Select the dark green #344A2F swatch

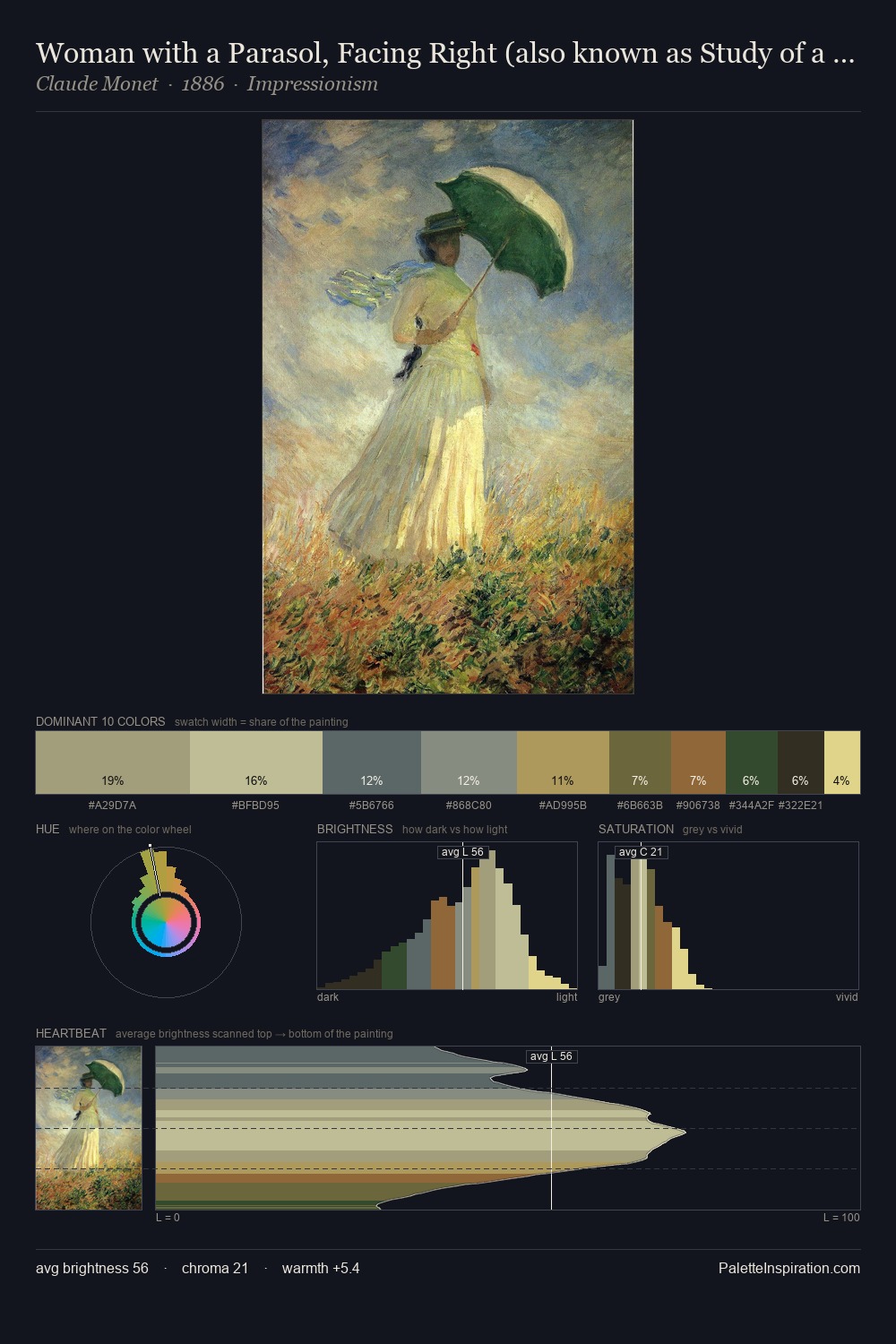(x=751, y=762)
